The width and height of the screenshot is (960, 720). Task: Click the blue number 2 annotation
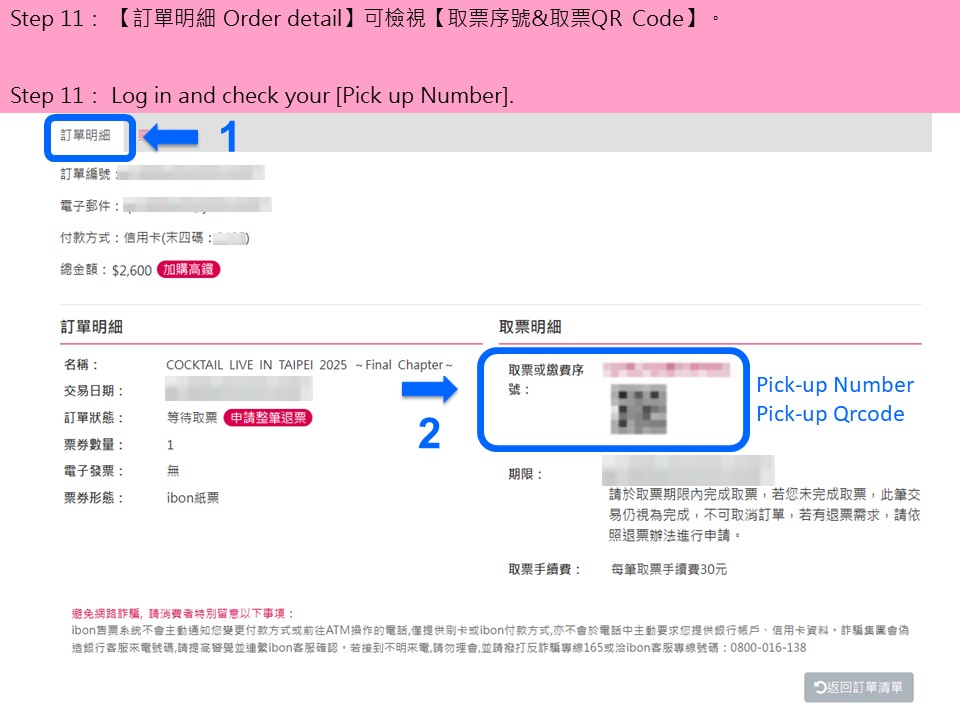click(429, 433)
